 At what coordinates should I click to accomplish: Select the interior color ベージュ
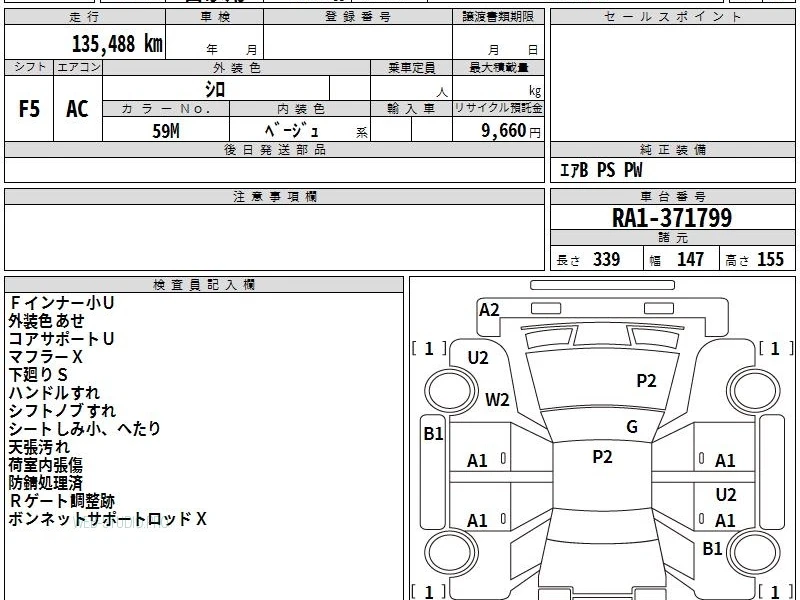(292, 131)
